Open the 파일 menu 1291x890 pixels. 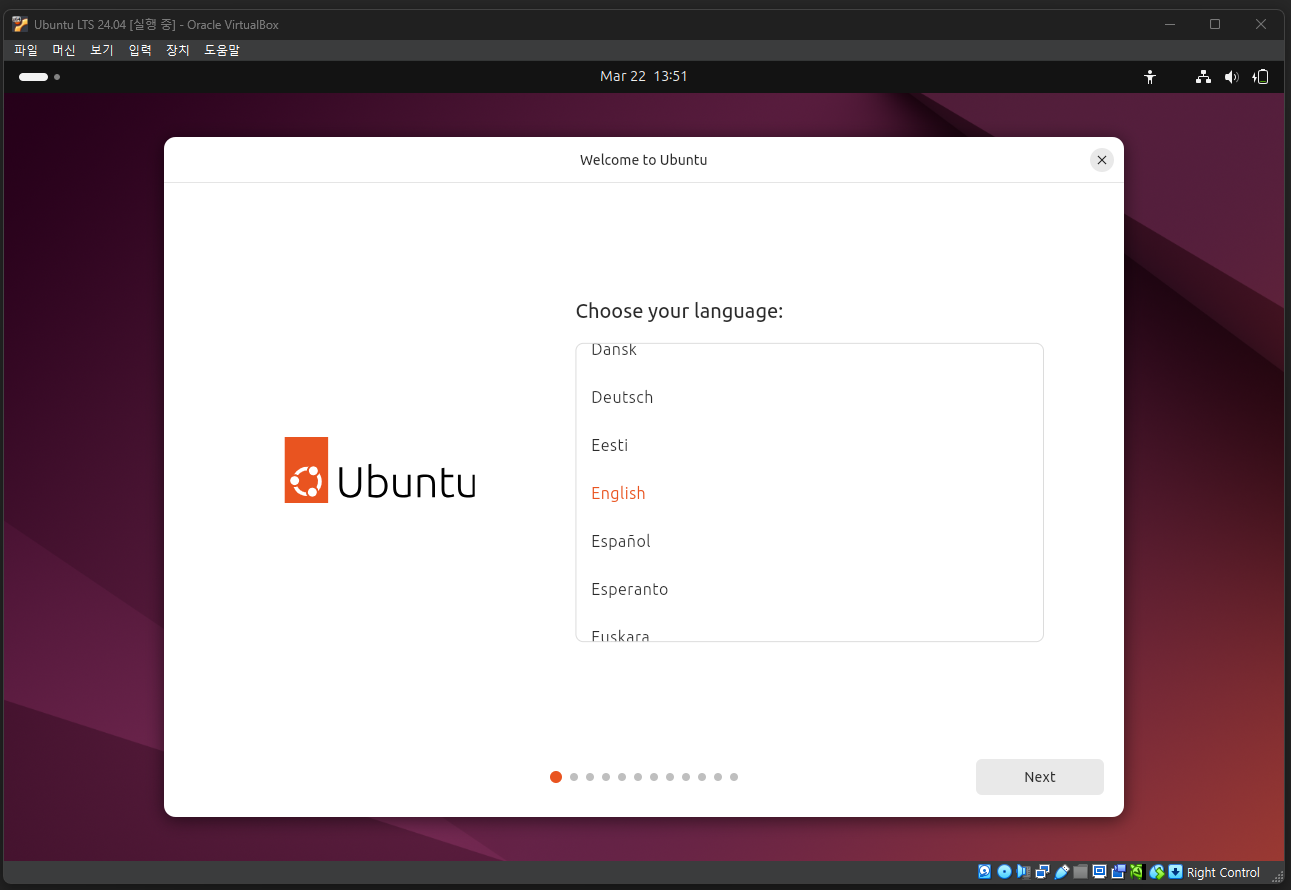pyautogui.click(x=26, y=50)
